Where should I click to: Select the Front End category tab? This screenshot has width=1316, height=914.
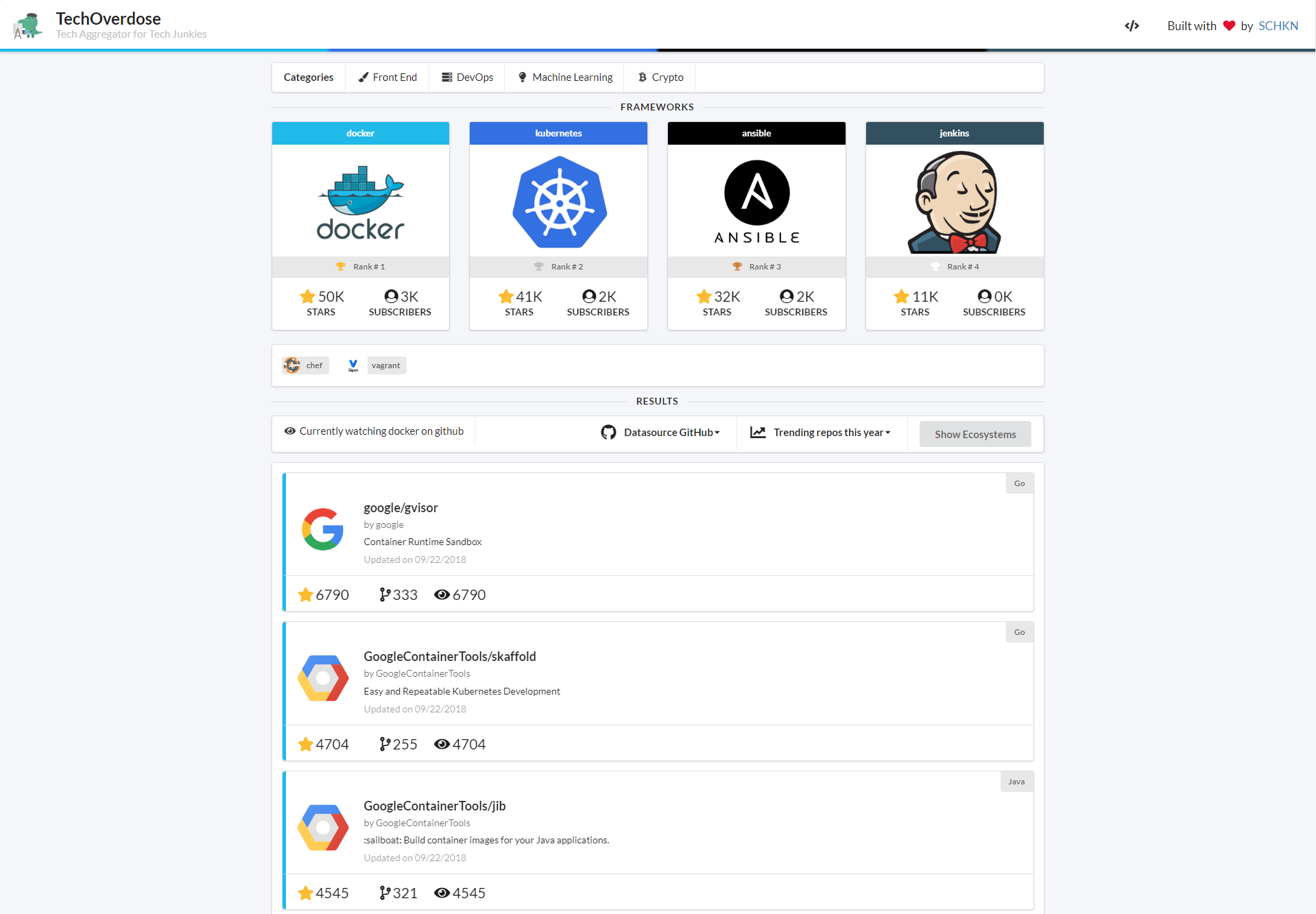tap(387, 77)
